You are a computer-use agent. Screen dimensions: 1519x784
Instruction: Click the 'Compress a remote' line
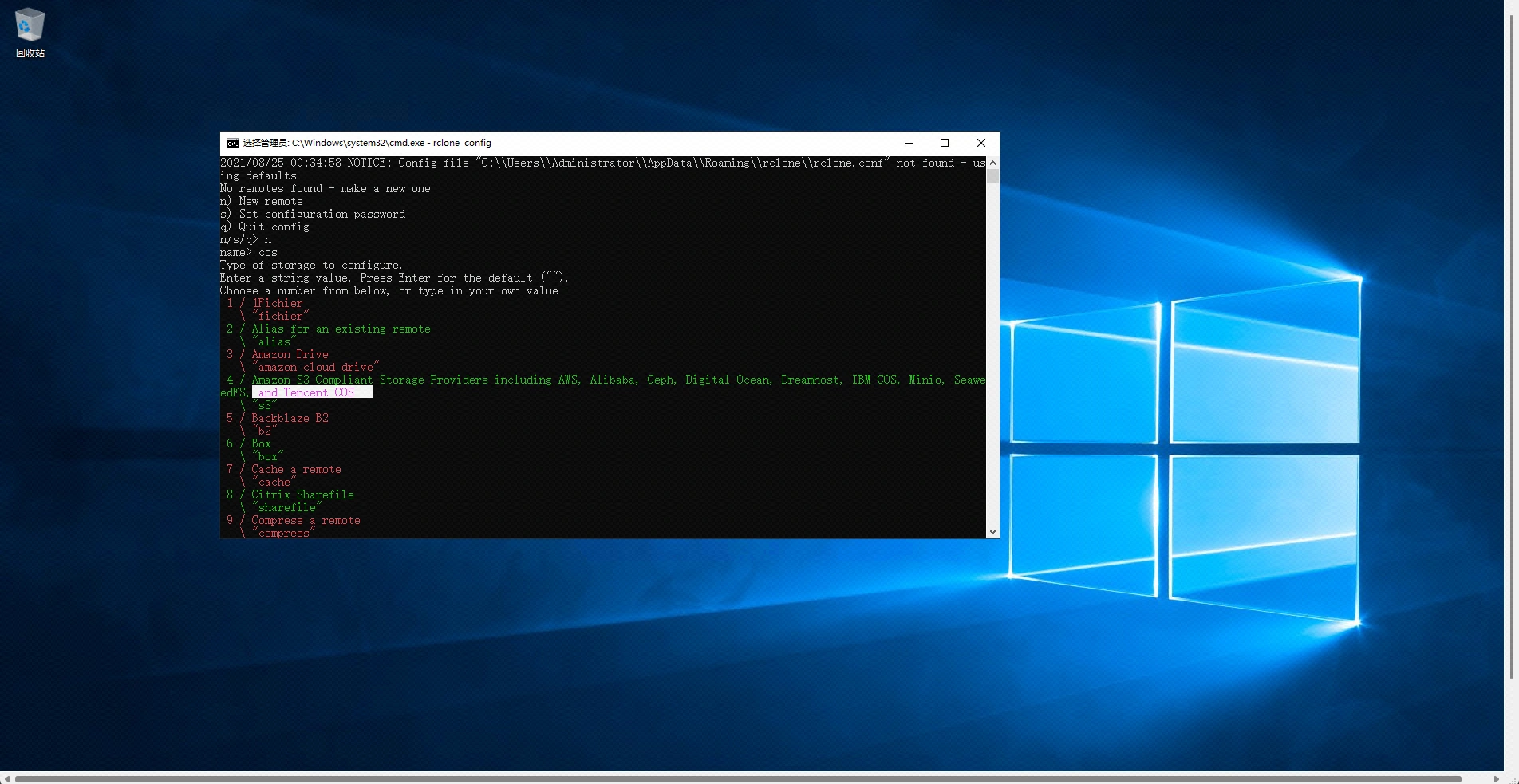tap(294, 520)
